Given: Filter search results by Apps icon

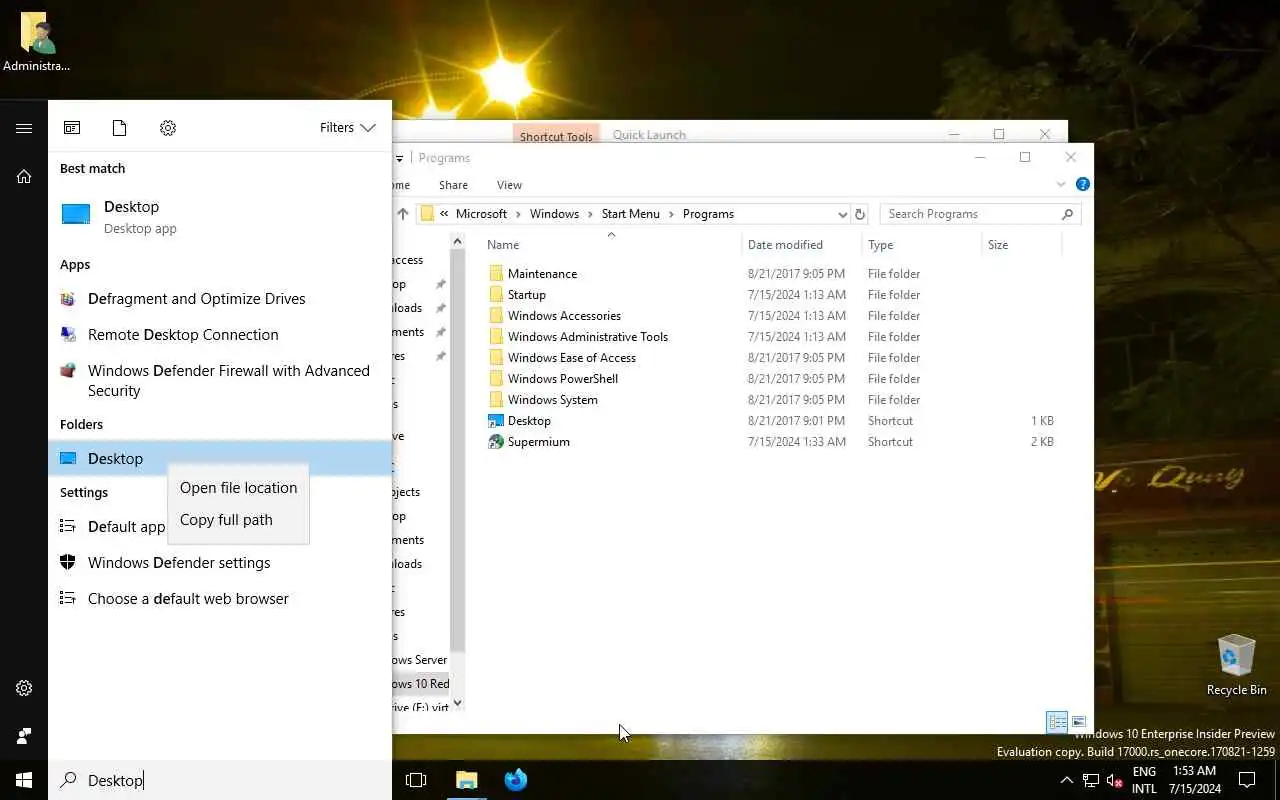Looking at the screenshot, I should click(x=72, y=128).
